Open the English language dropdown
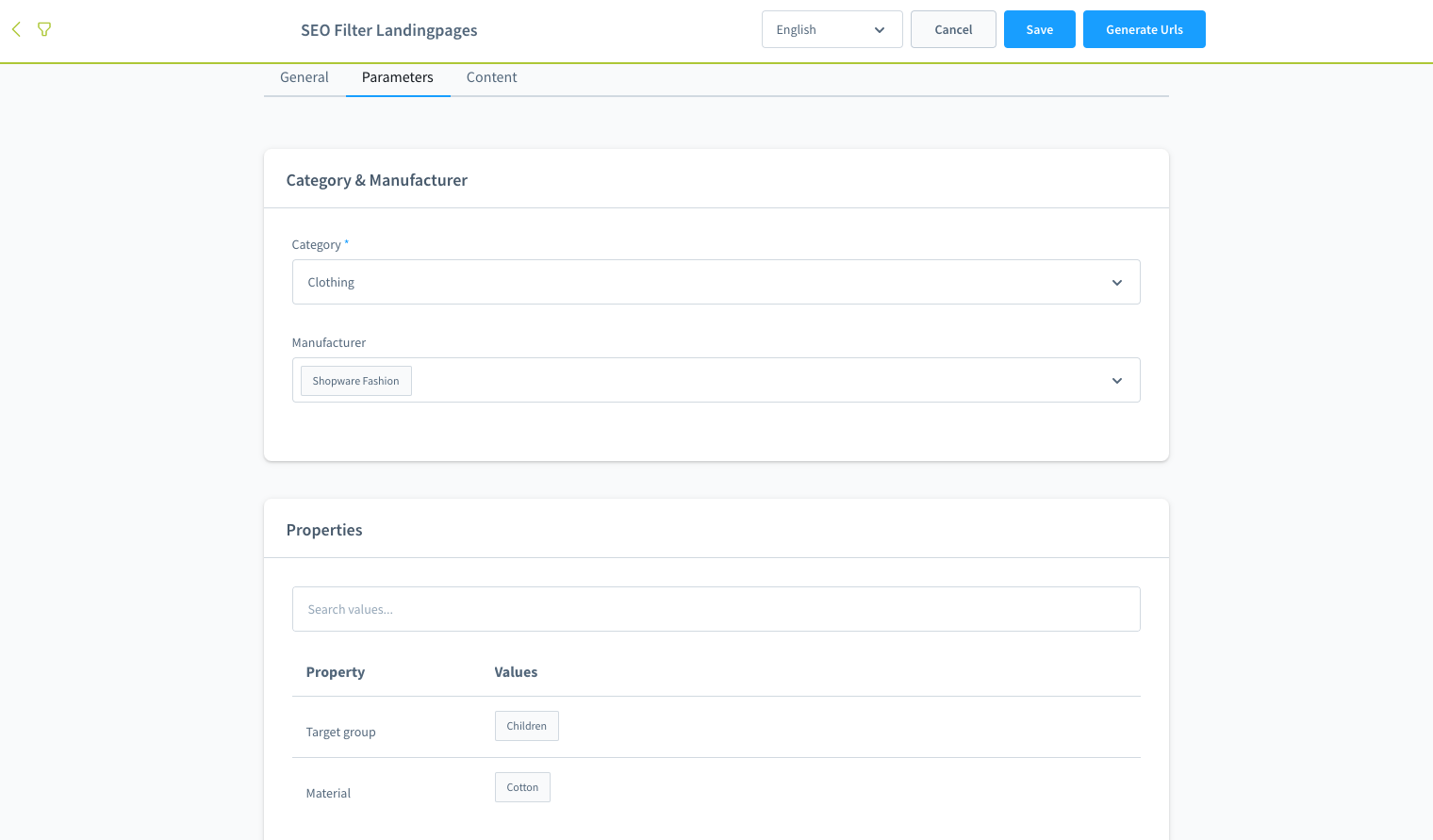This screenshot has height=840, width=1433. [x=832, y=29]
